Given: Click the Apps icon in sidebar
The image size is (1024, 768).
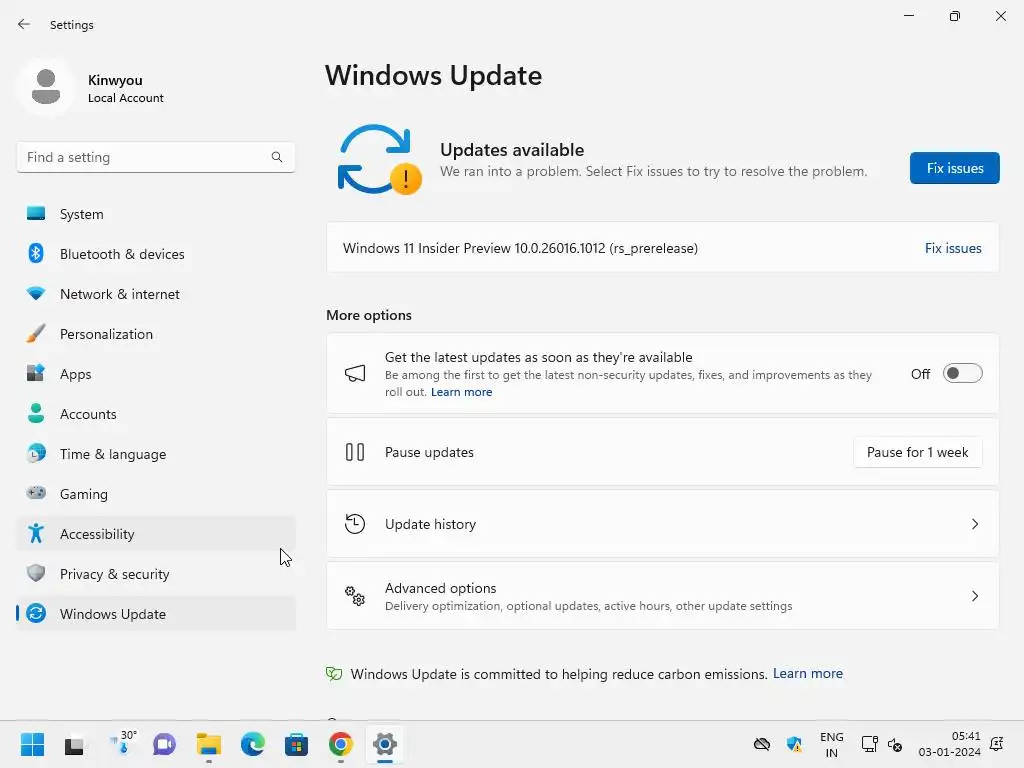Looking at the screenshot, I should click(36, 374).
